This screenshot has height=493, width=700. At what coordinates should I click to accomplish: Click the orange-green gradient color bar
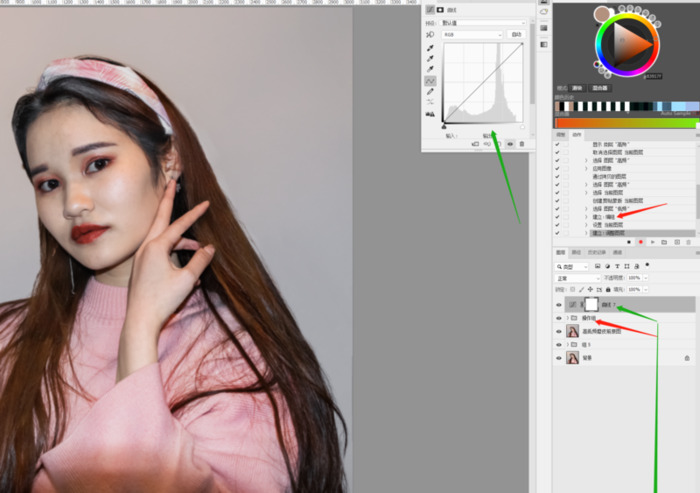(626, 122)
